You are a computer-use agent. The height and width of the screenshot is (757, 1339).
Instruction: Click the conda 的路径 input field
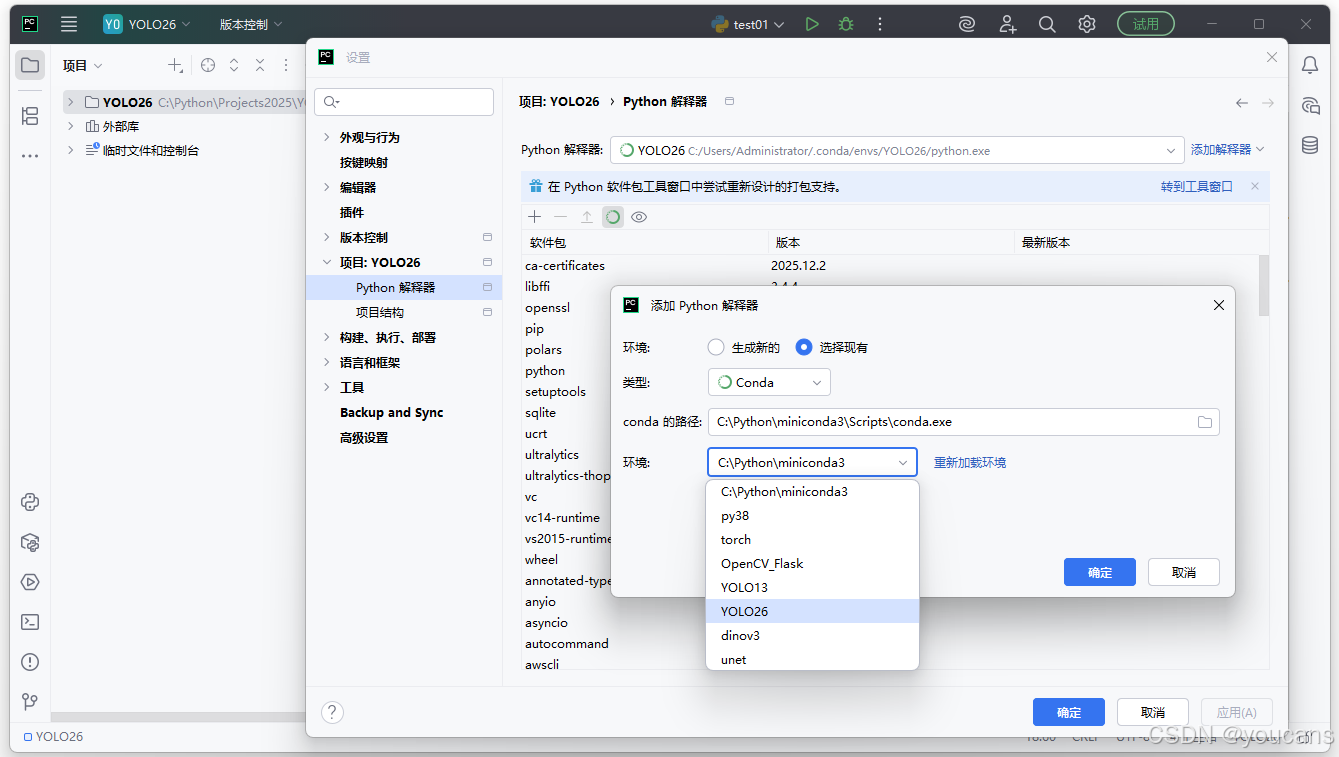(x=964, y=422)
